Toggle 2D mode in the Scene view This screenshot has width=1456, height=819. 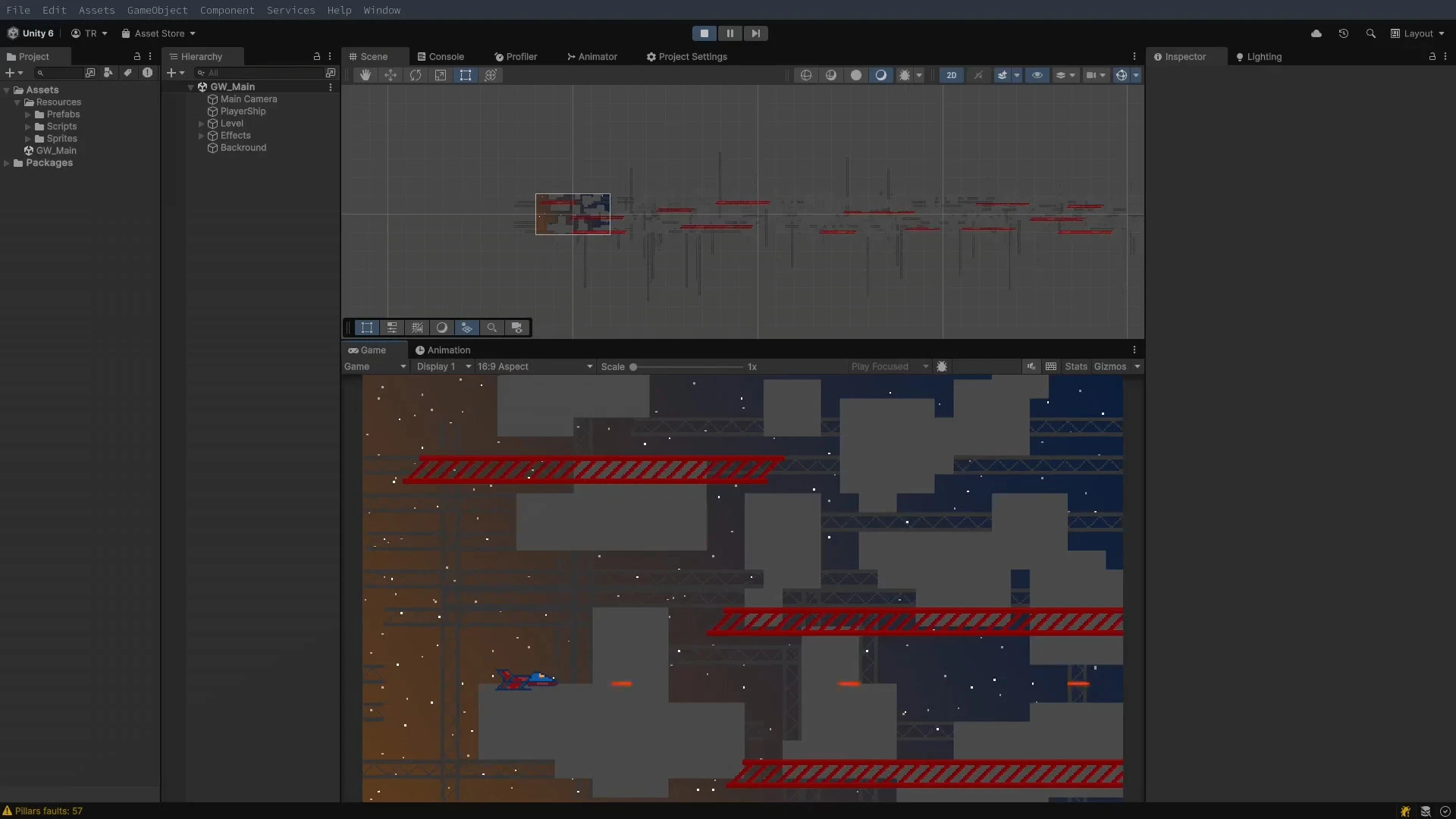pos(952,75)
